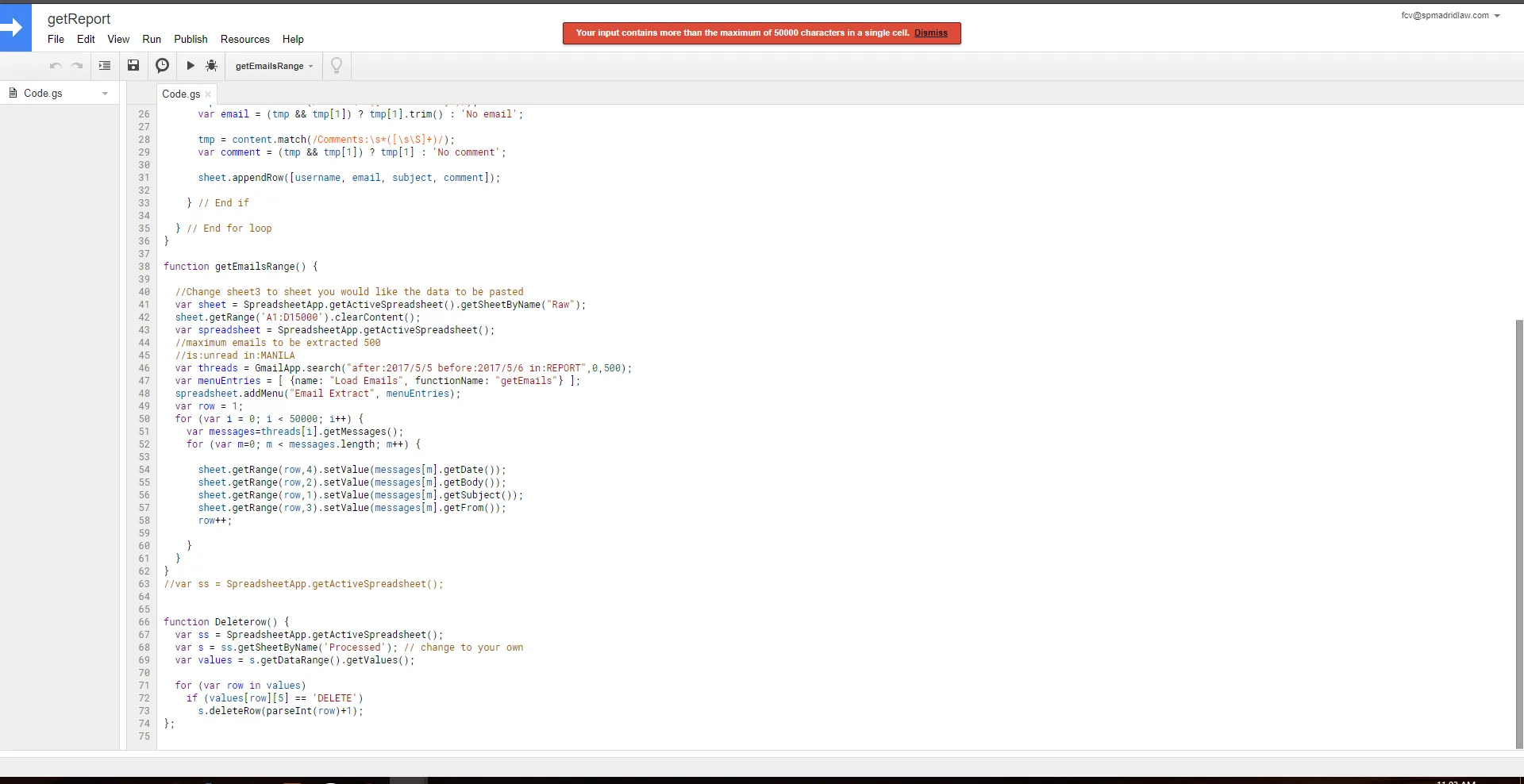Dismiss the red input limit warning

click(931, 33)
